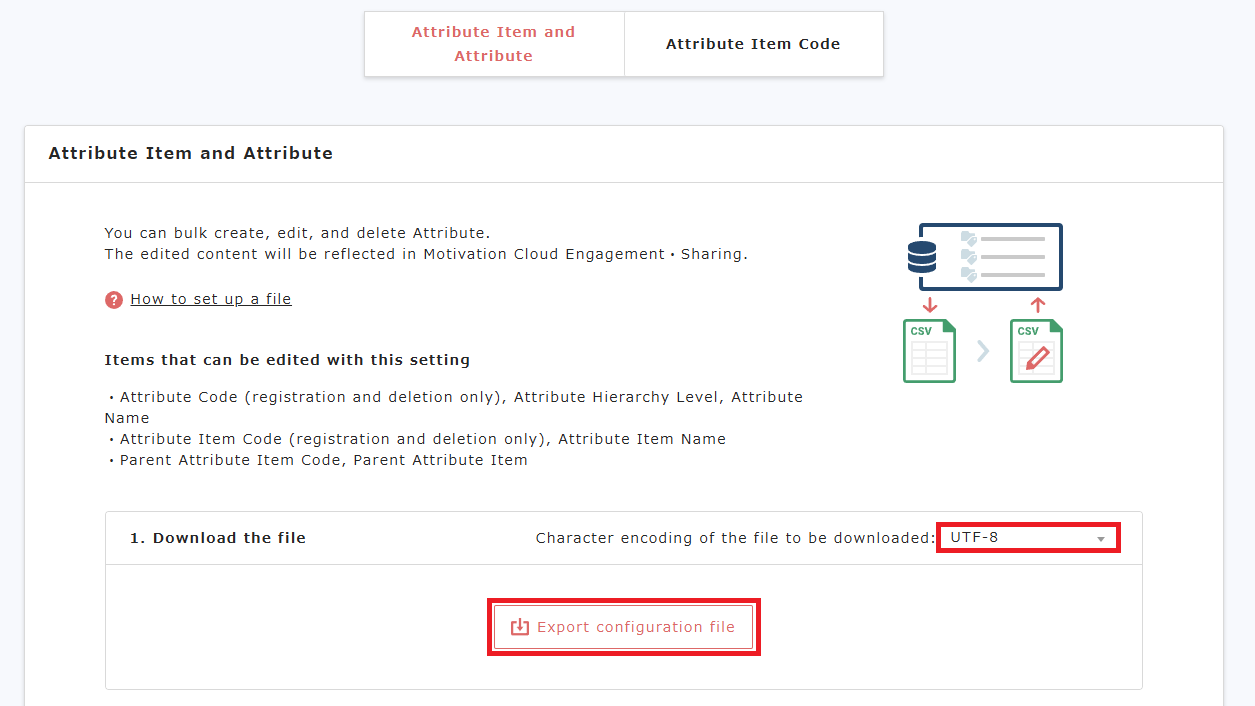Click "Items that can be edited" heading
1255x706 pixels.
pos(287,360)
